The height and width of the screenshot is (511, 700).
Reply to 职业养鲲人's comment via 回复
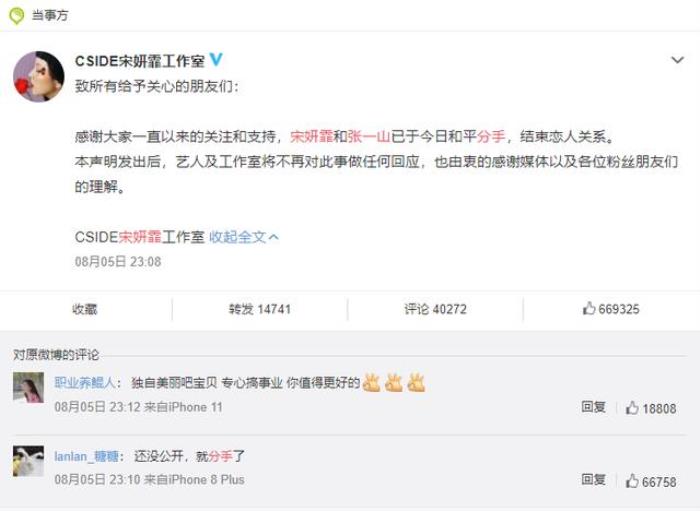pyautogui.click(x=594, y=408)
